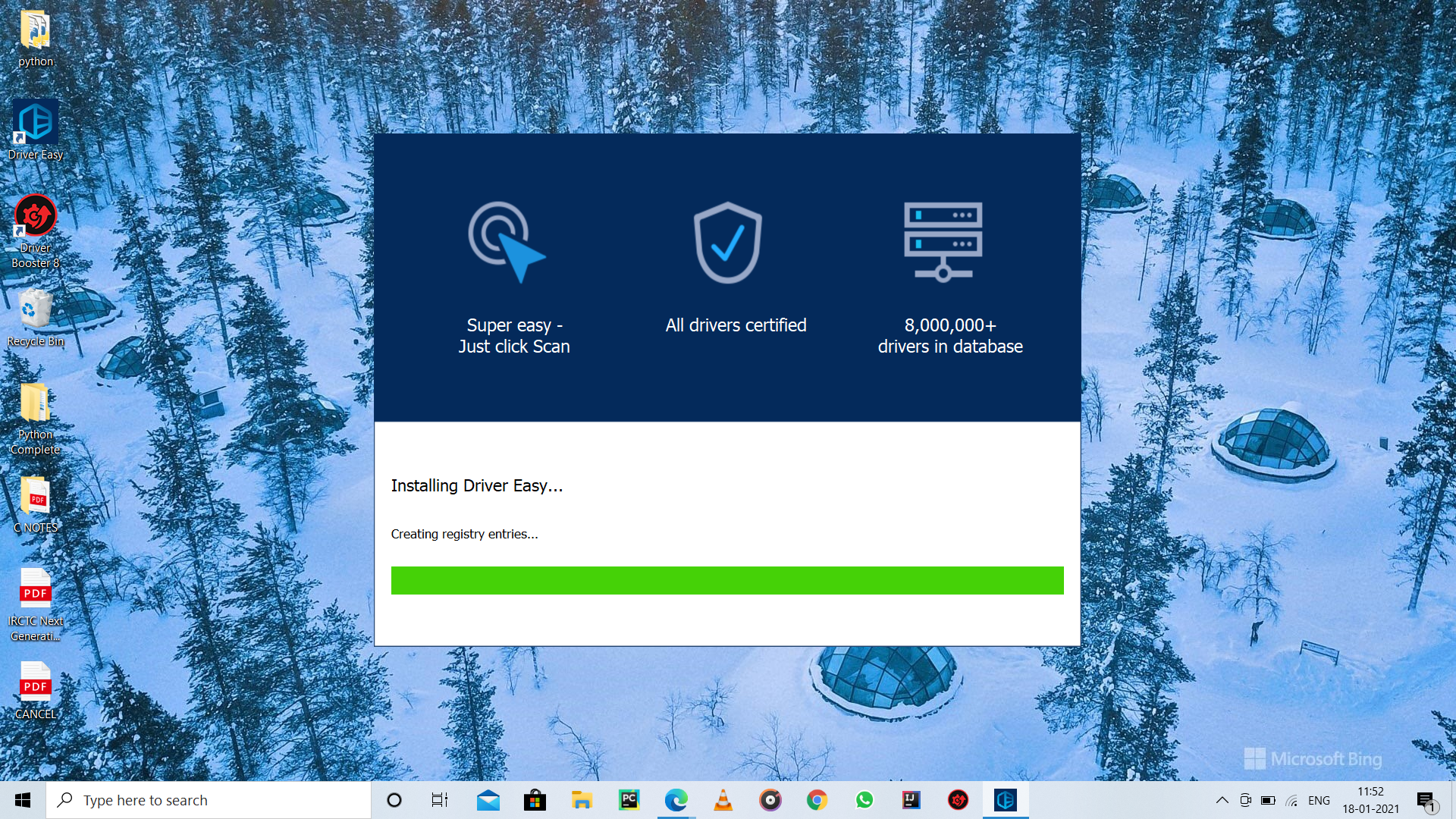The width and height of the screenshot is (1456, 819).
Task: Select the IRCTC Next Generation PDF file
Action: click(x=35, y=605)
